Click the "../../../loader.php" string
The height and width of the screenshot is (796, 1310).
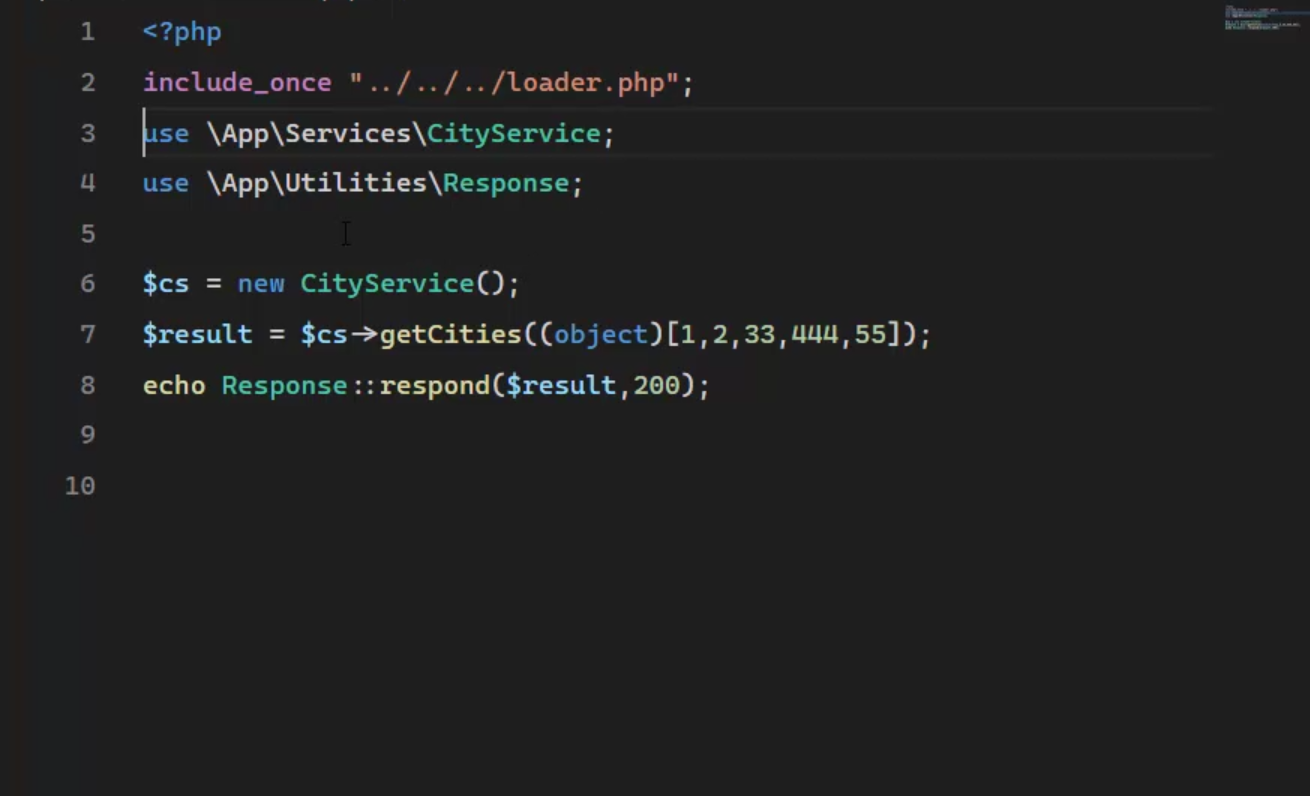[514, 82]
